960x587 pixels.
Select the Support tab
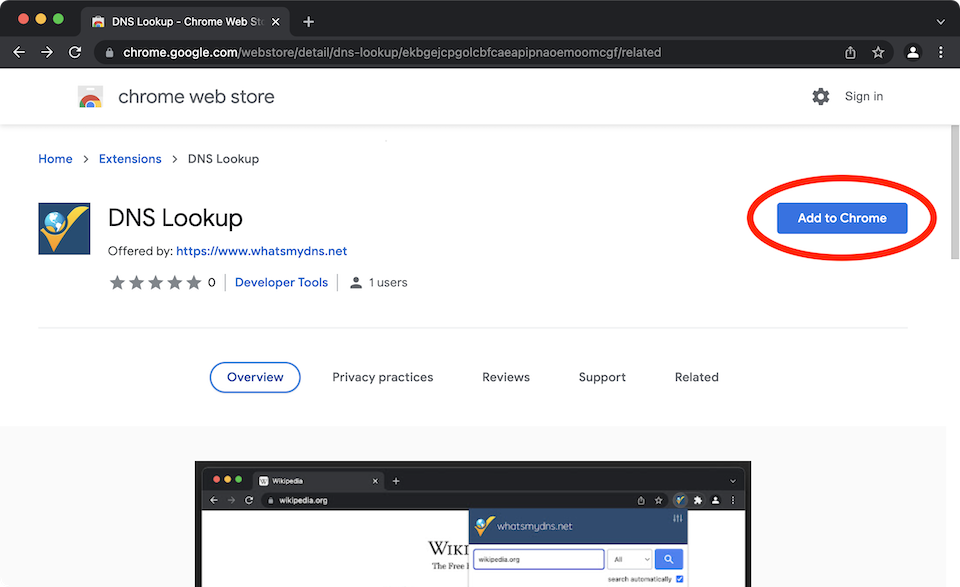(602, 377)
